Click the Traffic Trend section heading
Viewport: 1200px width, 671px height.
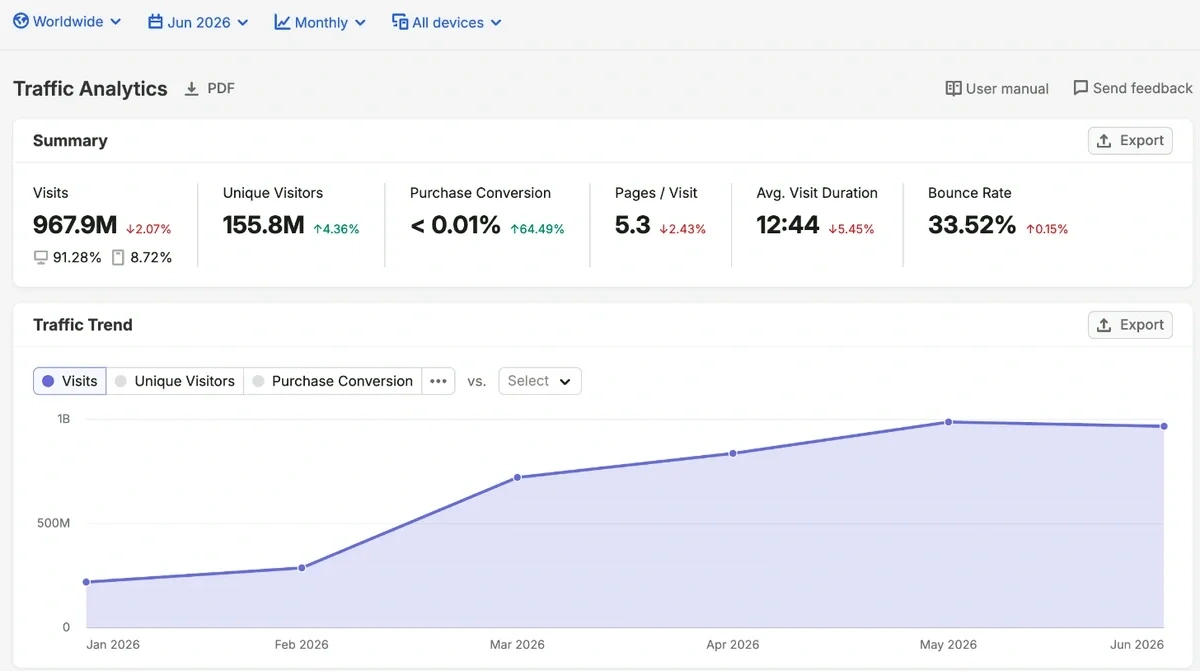pyautogui.click(x=83, y=325)
